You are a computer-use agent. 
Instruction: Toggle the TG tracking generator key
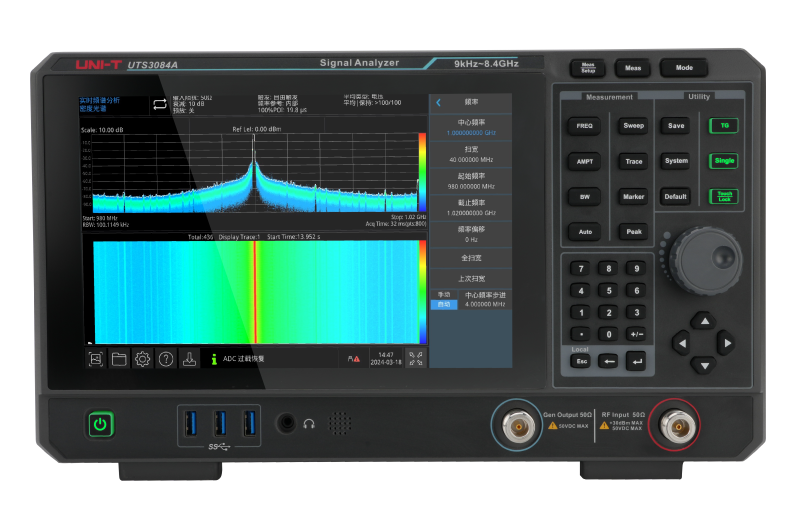pos(722,126)
